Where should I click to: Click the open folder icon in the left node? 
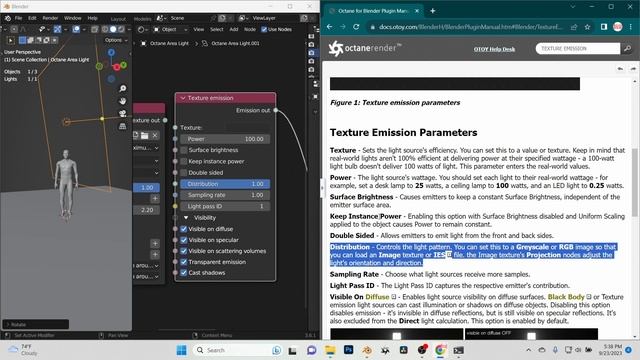145,135
